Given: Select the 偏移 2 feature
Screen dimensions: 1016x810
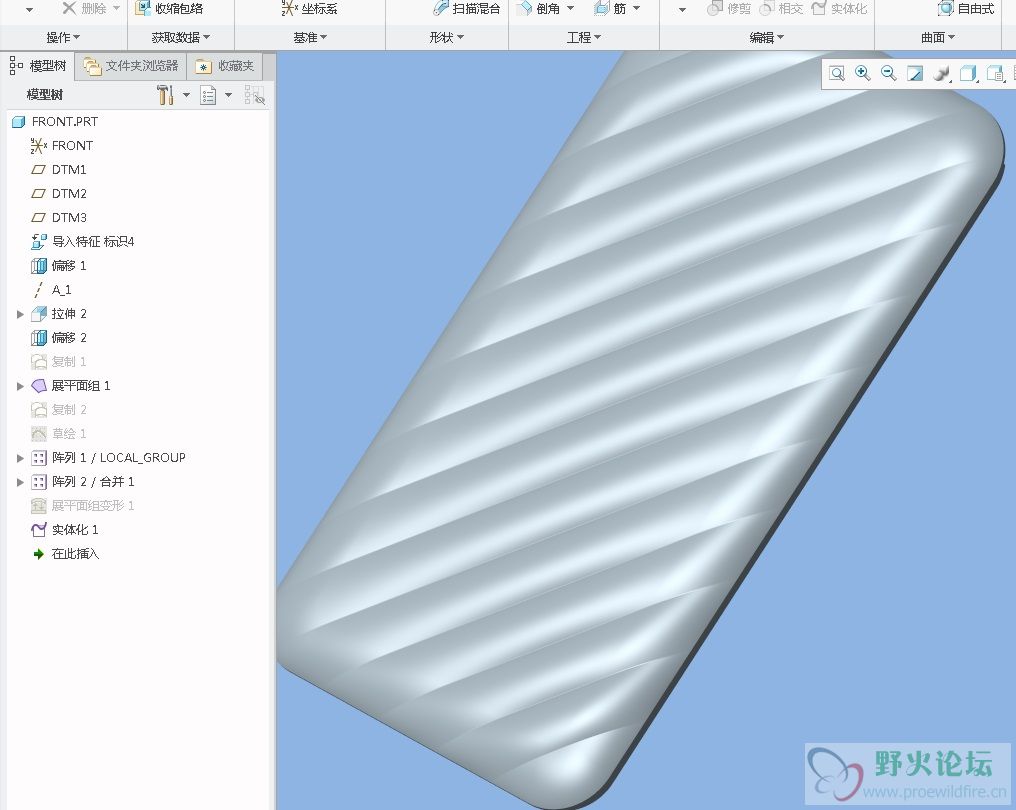Looking at the screenshot, I should click(59, 338).
